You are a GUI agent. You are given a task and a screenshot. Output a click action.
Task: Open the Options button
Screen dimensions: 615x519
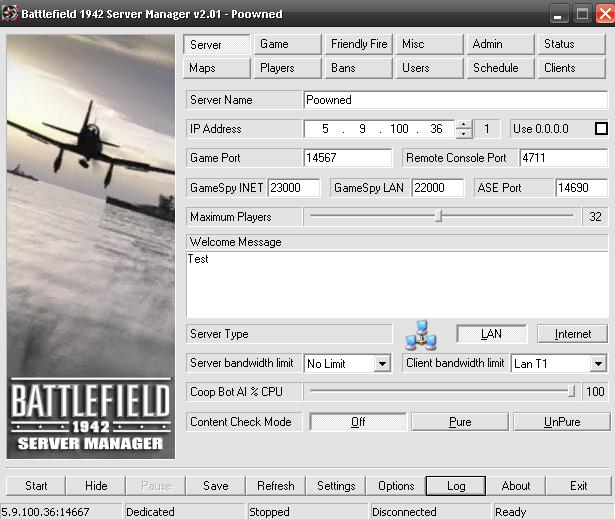(x=396, y=486)
